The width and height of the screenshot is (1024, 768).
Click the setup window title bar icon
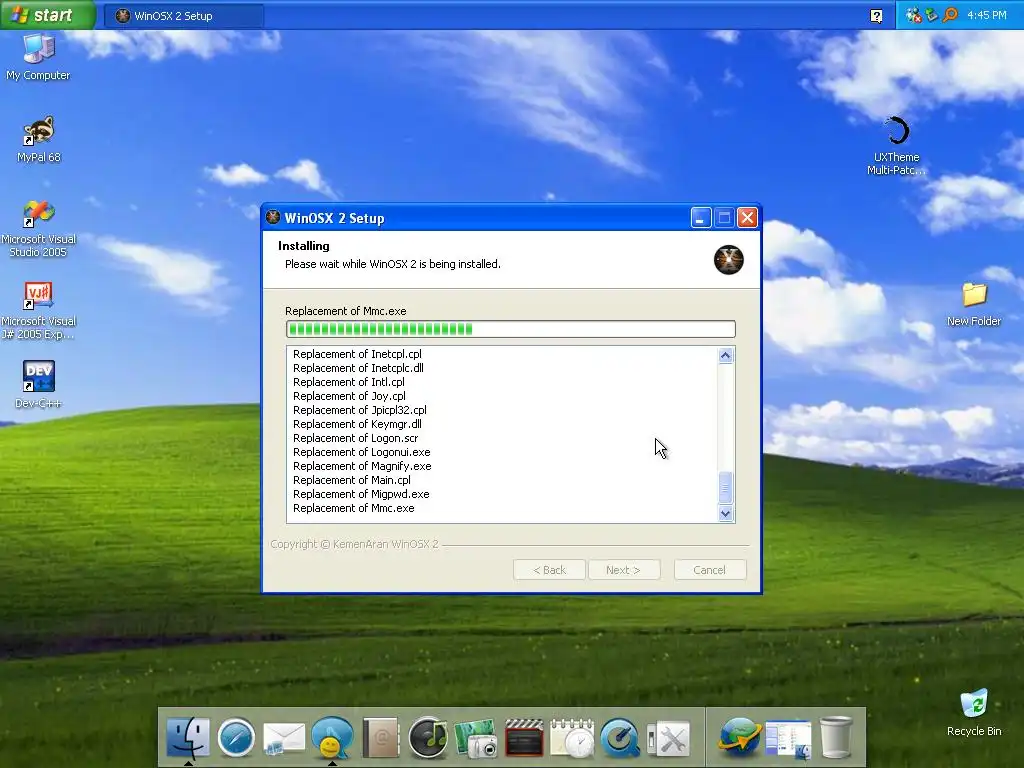tap(273, 217)
